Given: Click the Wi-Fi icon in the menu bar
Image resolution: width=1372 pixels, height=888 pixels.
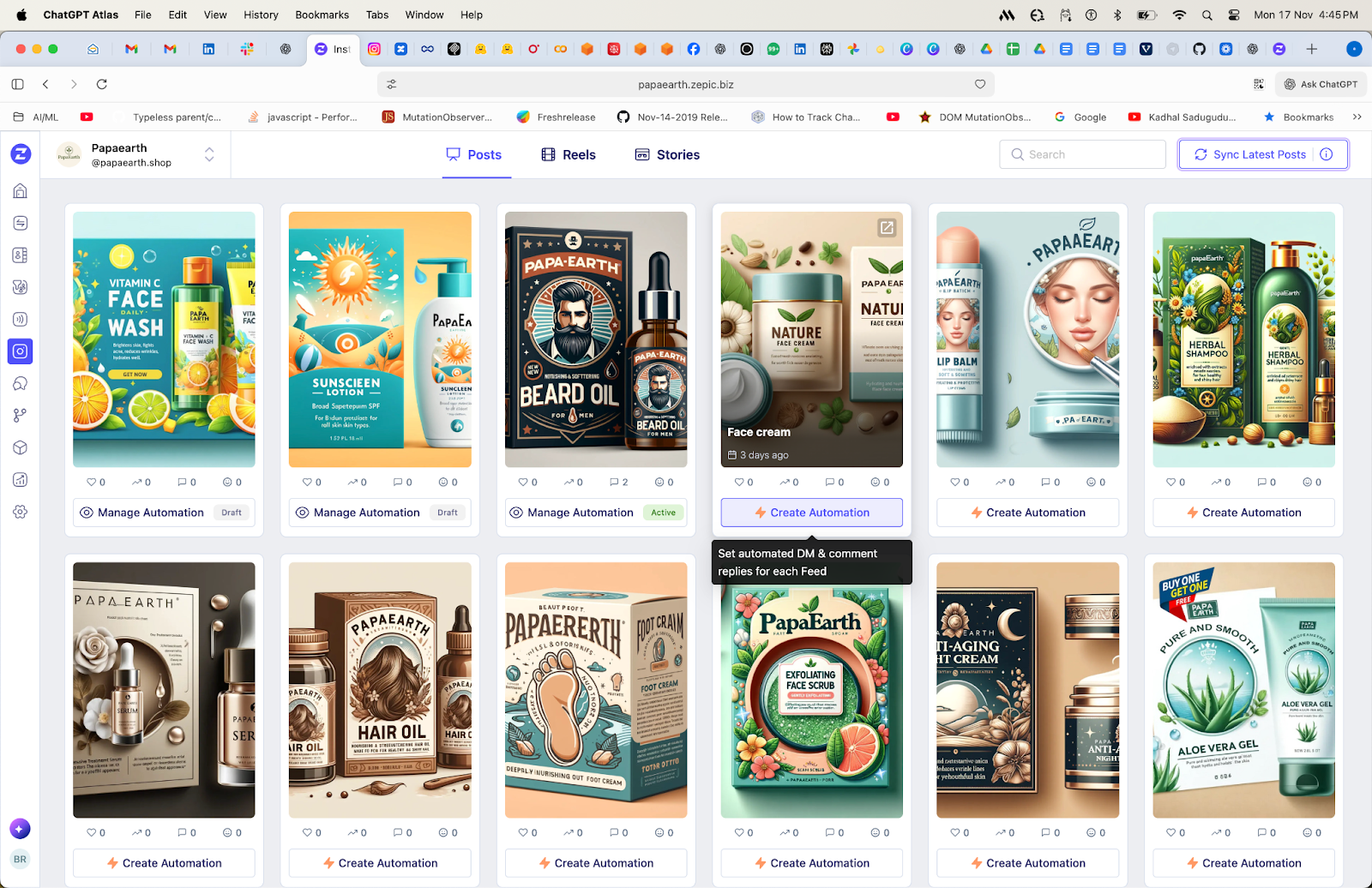Looking at the screenshot, I should pyautogui.click(x=1180, y=15).
